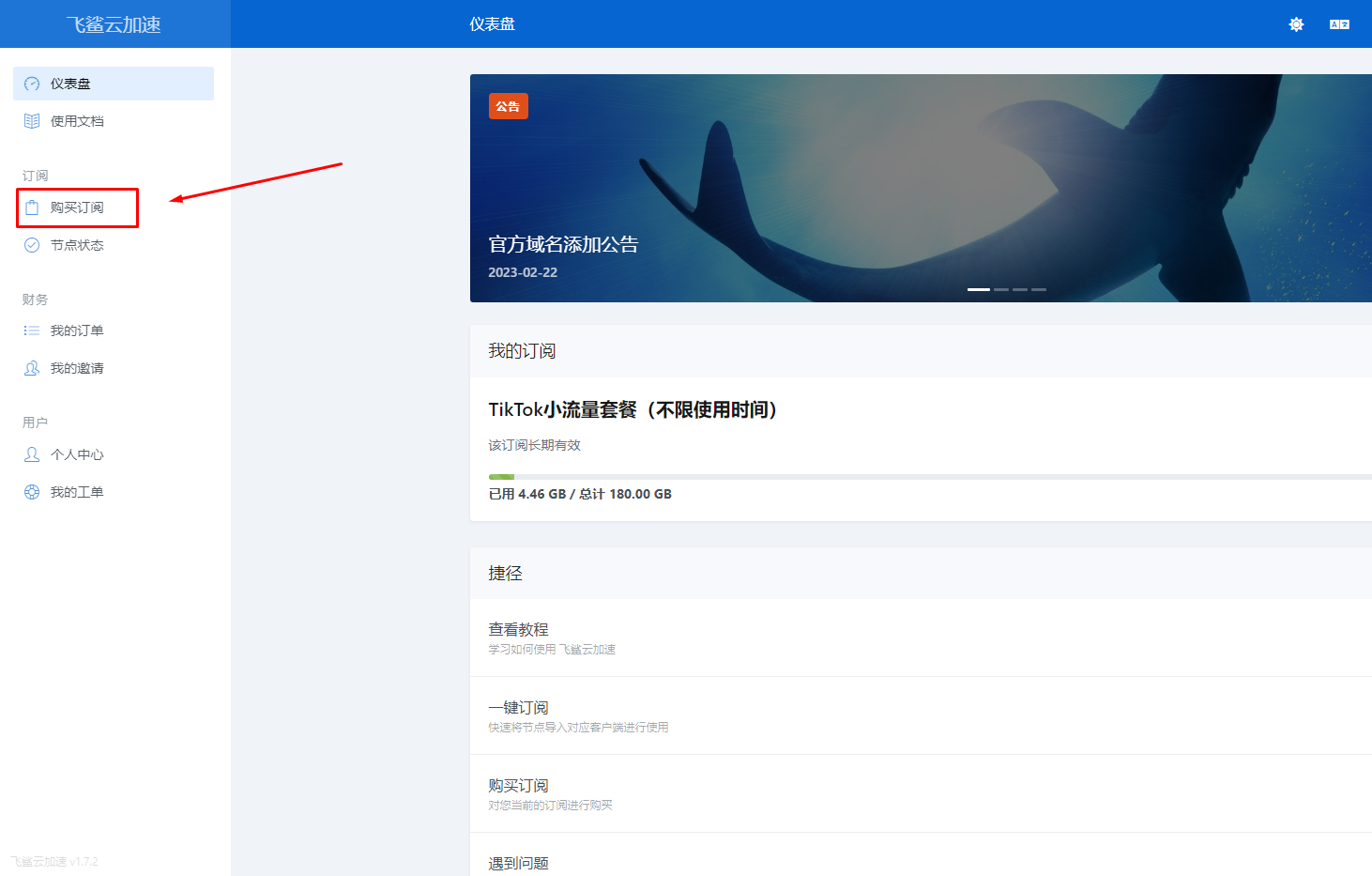Click the banner date 2023-02-22
This screenshot has width=1372, height=876.
pos(523,272)
